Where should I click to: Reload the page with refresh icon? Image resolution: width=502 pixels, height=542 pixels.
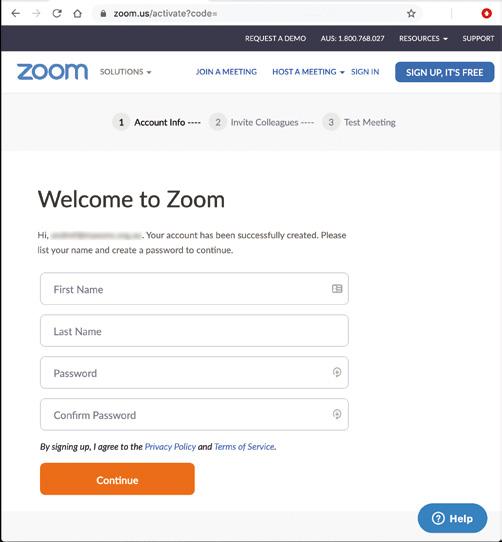tap(57, 13)
